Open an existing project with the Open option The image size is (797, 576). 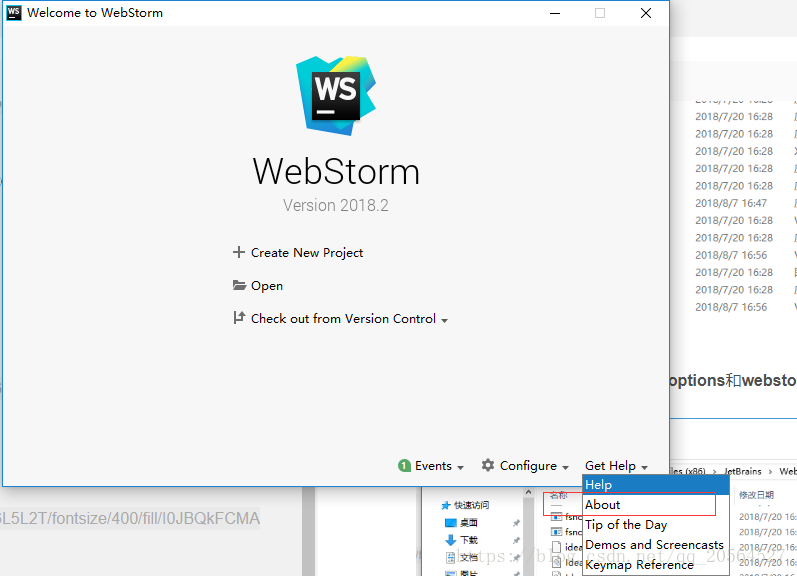click(x=258, y=286)
